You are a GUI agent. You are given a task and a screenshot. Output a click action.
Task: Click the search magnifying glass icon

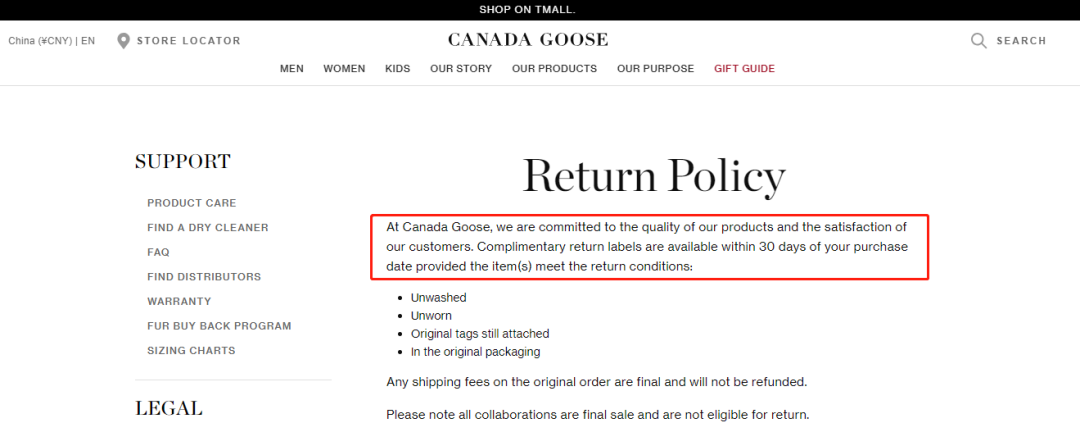(x=978, y=41)
